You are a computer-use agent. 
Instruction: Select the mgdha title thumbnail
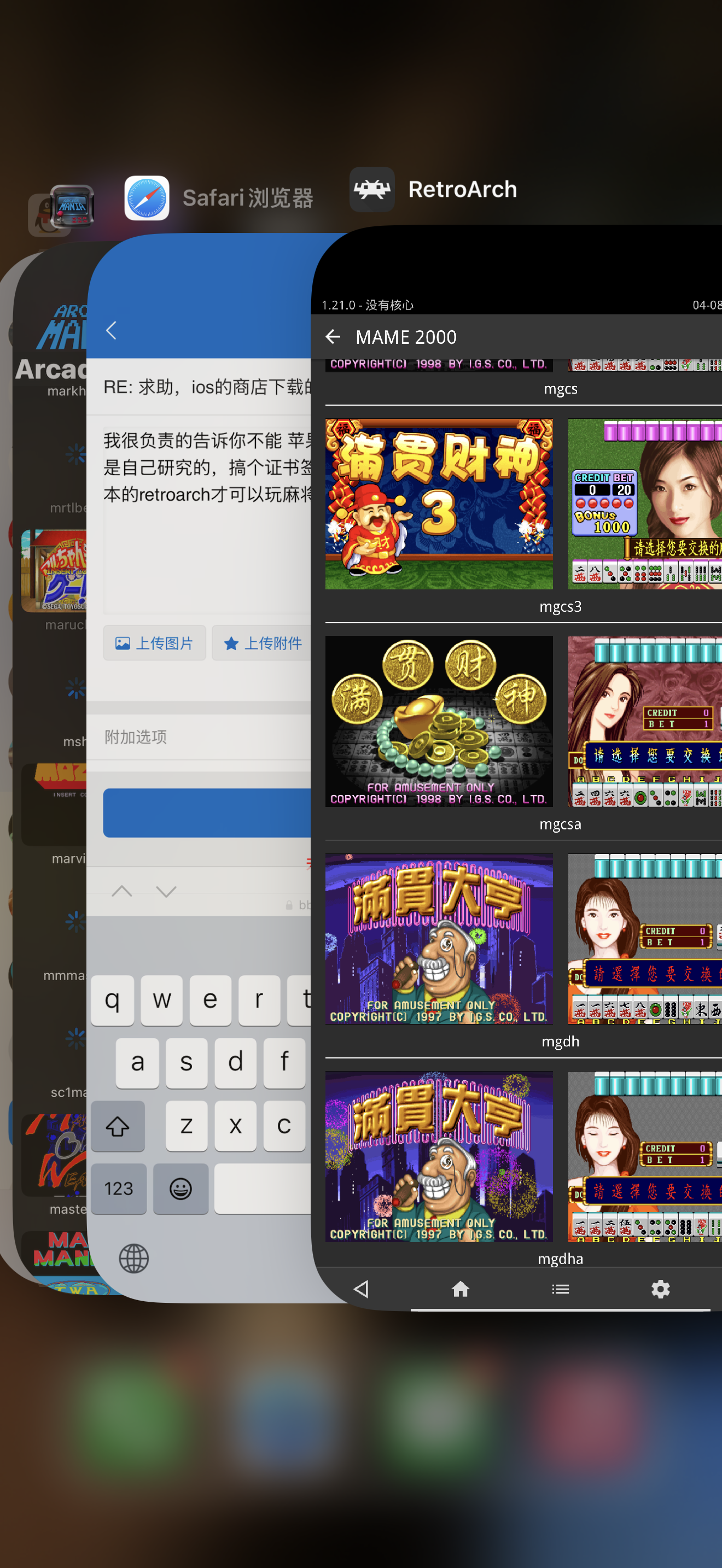[439, 1156]
